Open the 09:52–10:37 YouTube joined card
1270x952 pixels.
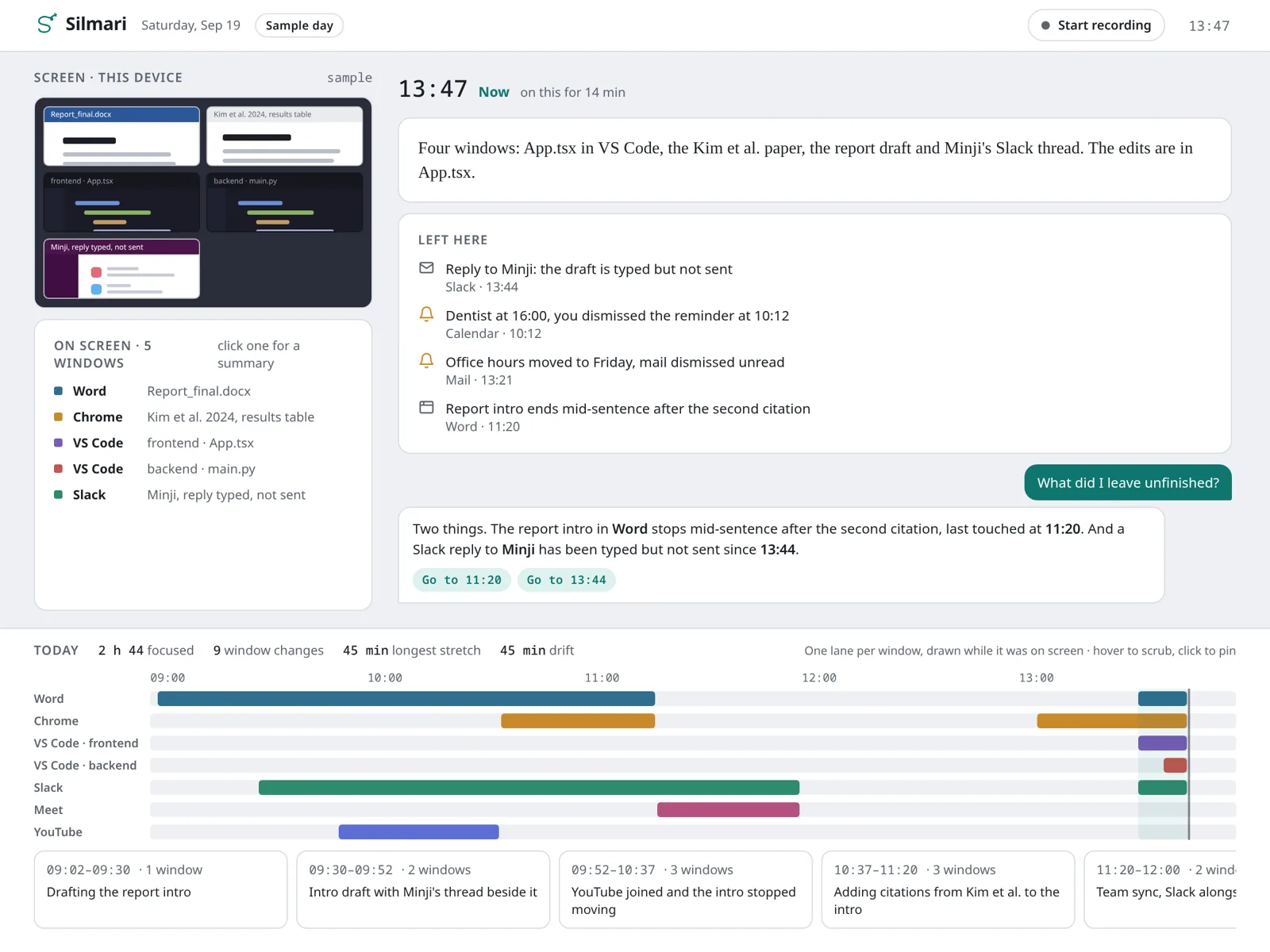(x=686, y=889)
